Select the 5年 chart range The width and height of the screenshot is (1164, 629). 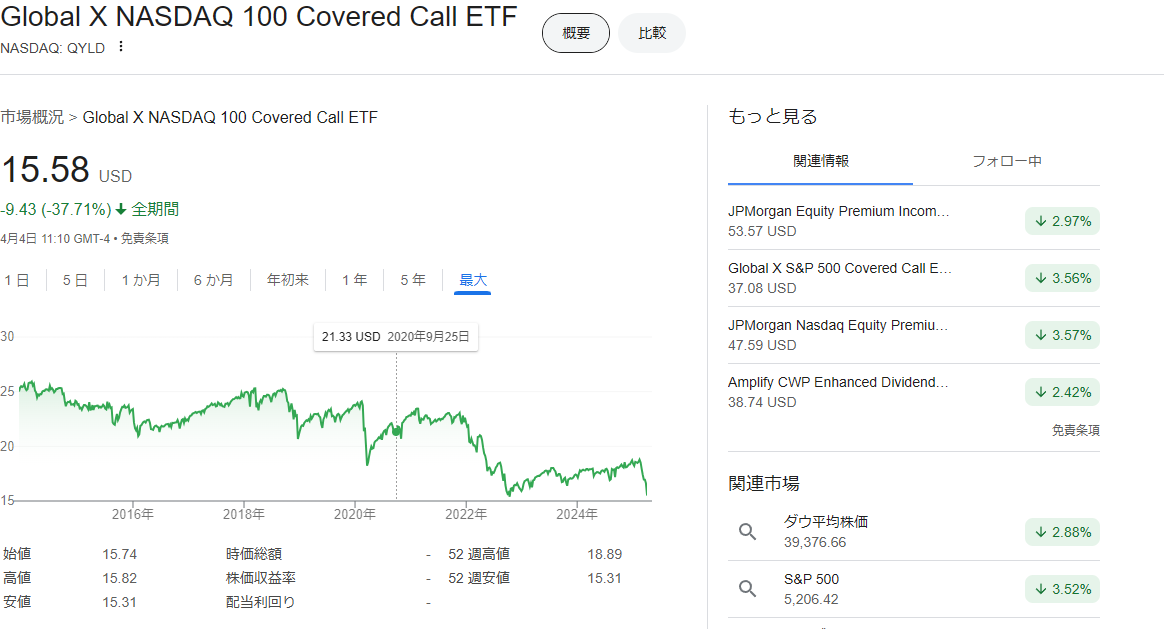pos(413,280)
